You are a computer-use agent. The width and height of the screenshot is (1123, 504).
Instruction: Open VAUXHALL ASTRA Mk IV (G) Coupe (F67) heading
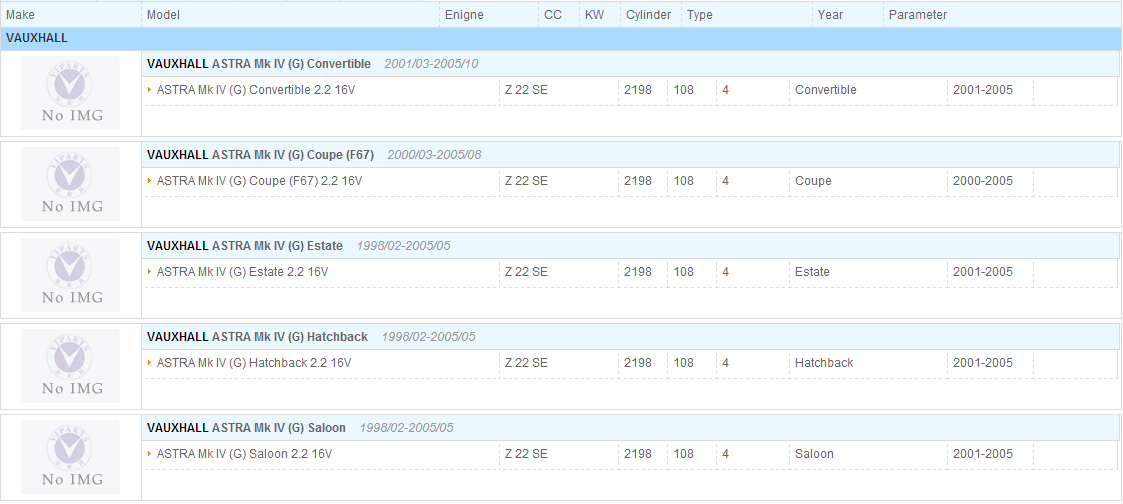[x=260, y=155]
